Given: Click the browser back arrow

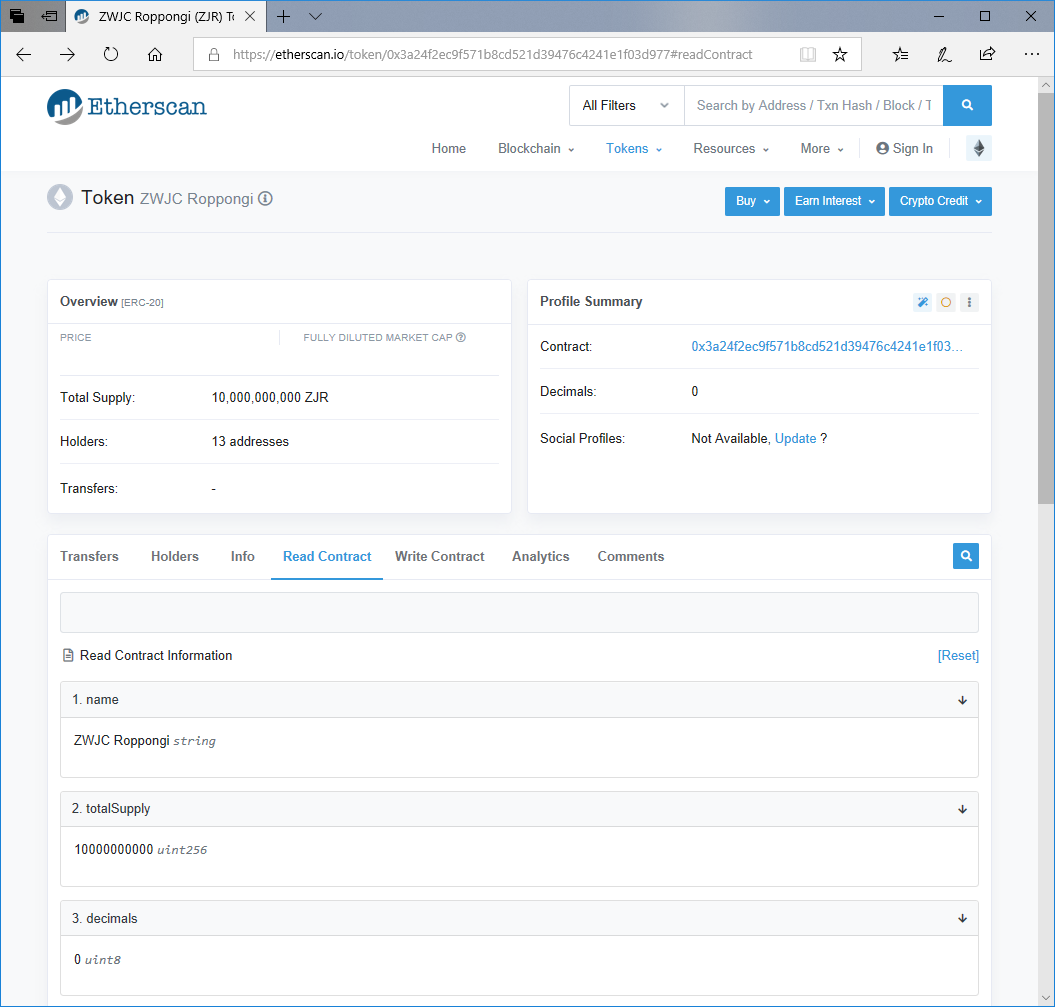Looking at the screenshot, I should [x=24, y=54].
